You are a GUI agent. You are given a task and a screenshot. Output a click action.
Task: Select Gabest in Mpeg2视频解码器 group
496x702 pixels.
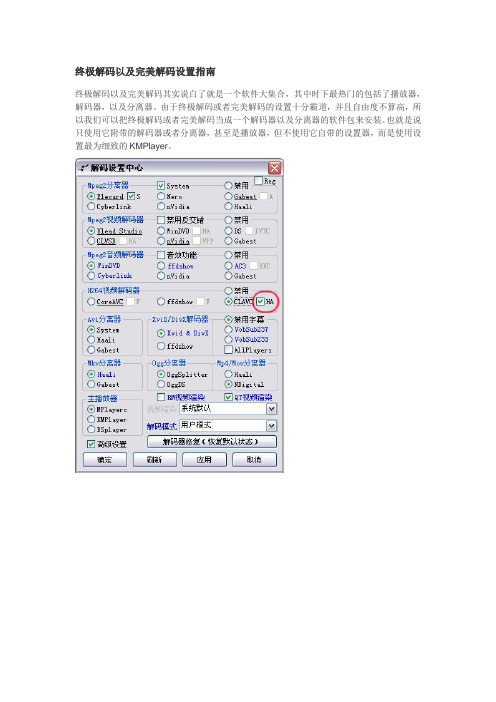pos(228,241)
